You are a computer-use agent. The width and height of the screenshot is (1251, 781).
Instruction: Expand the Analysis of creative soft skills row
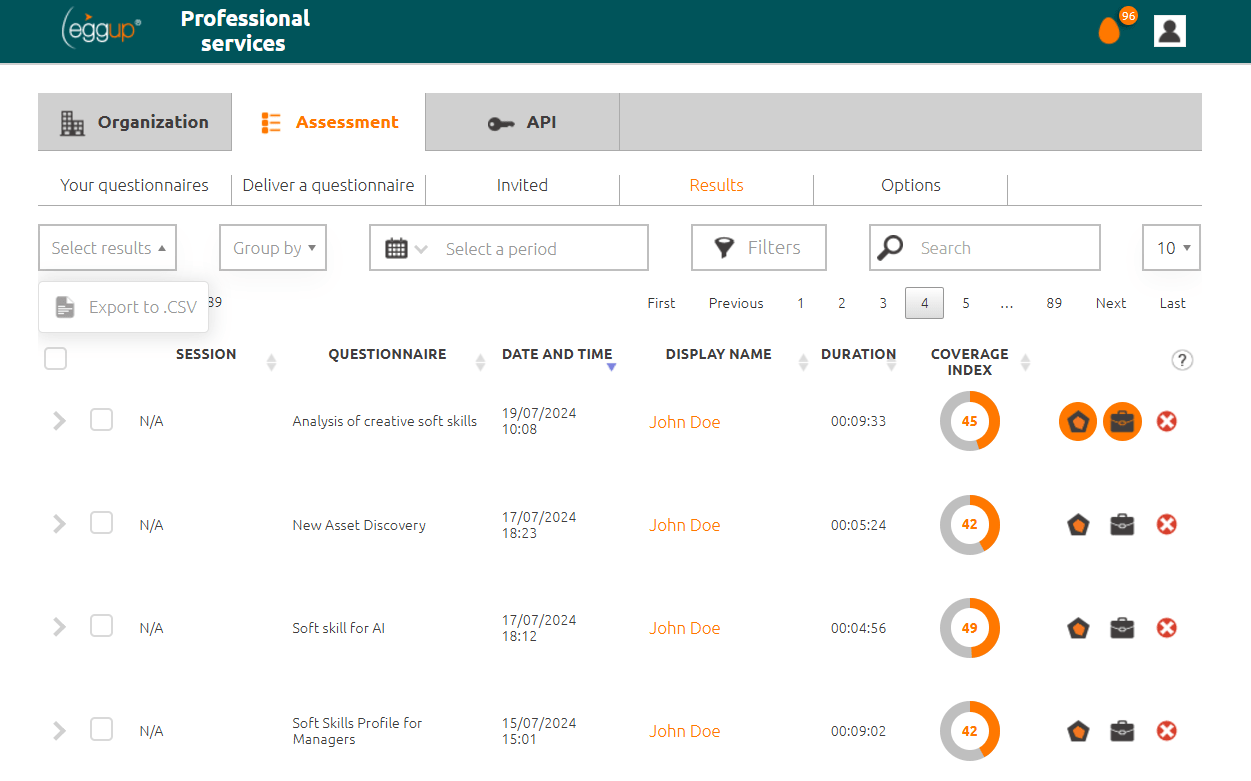pyautogui.click(x=59, y=421)
